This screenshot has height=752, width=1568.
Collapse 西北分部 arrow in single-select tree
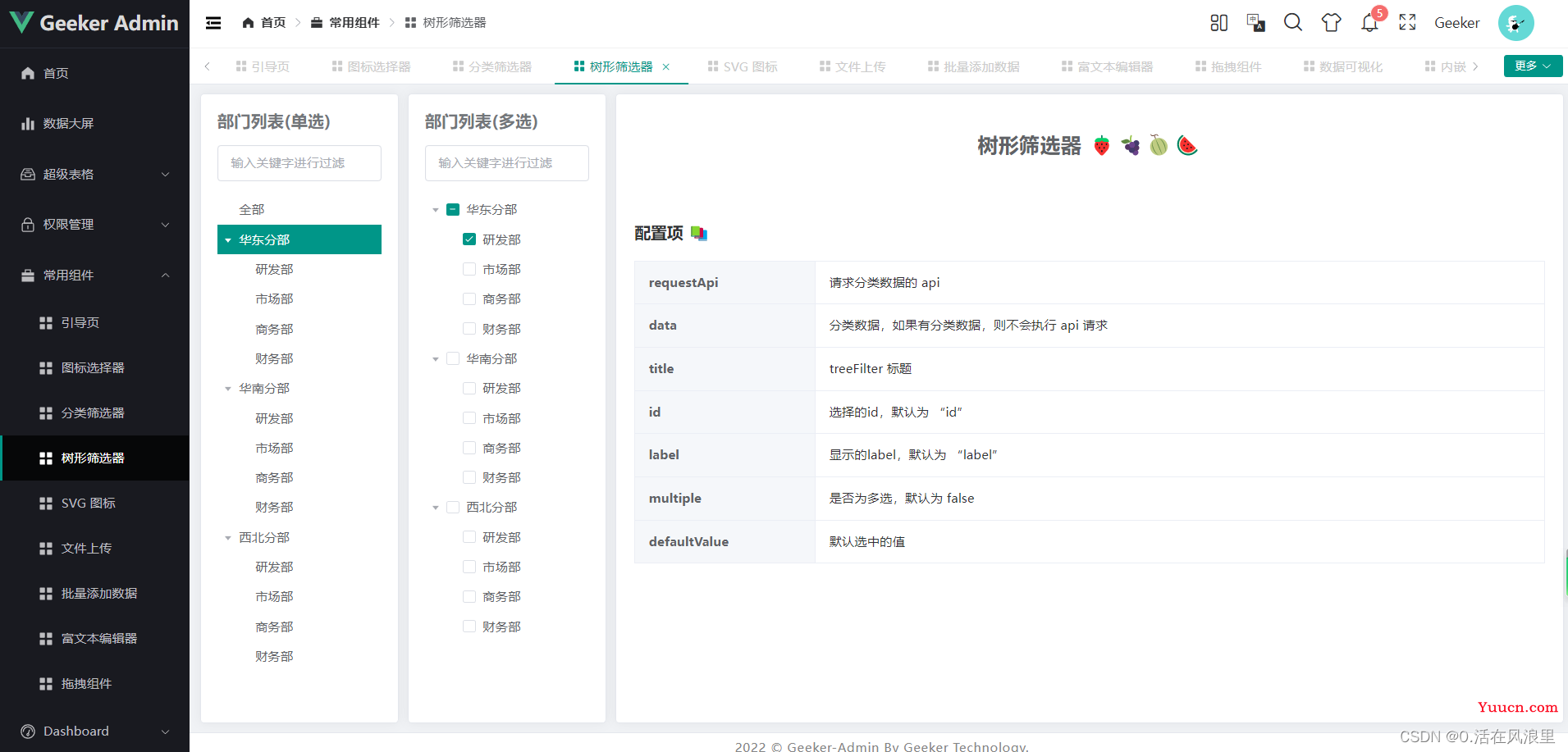tap(228, 538)
